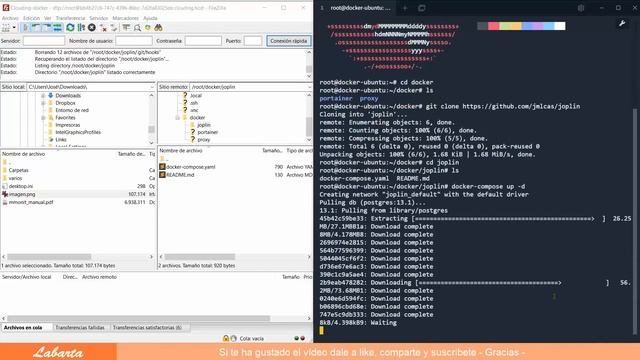Image resolution: width=640 pixels, height=360 pixels.
Task: Expand the Dropbox folder in local tree
Action: 43,103
